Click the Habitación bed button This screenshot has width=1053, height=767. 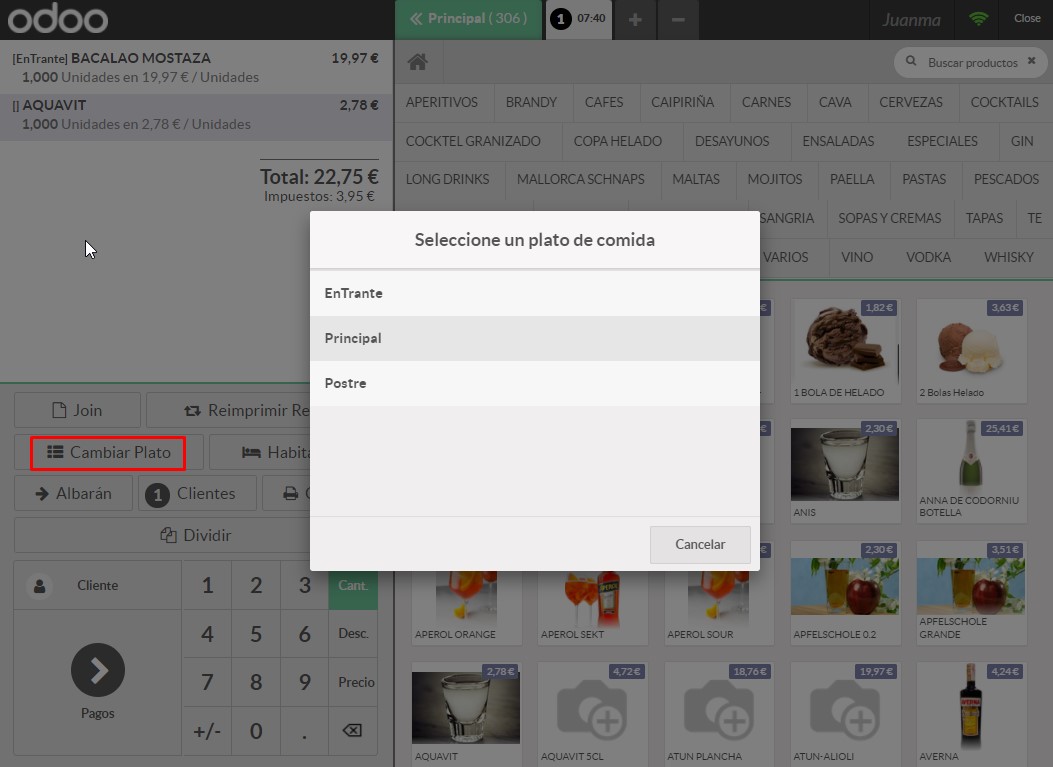(x=260, y=453)
